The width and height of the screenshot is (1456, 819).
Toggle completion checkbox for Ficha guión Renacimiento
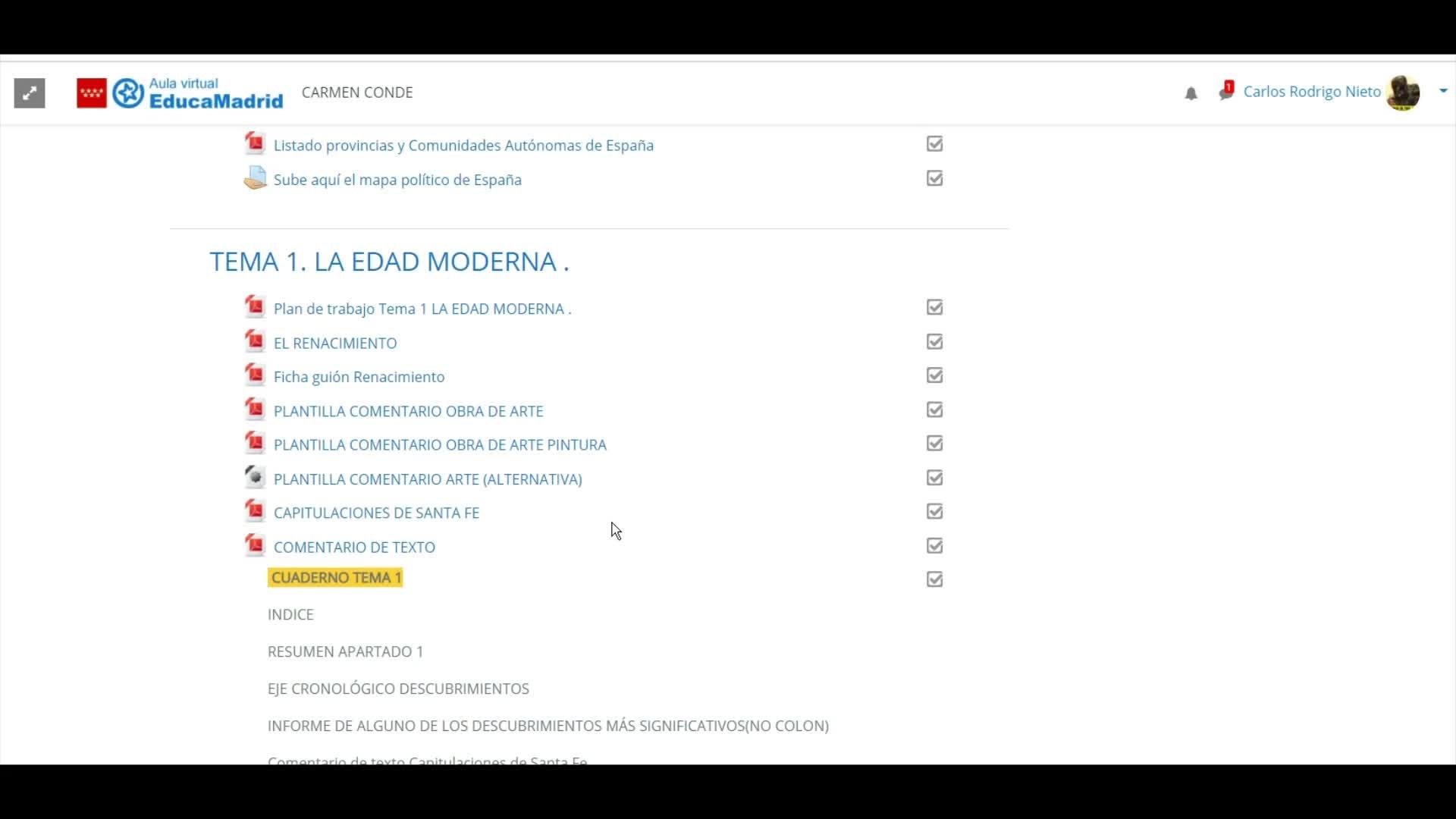tap(934, 376)
